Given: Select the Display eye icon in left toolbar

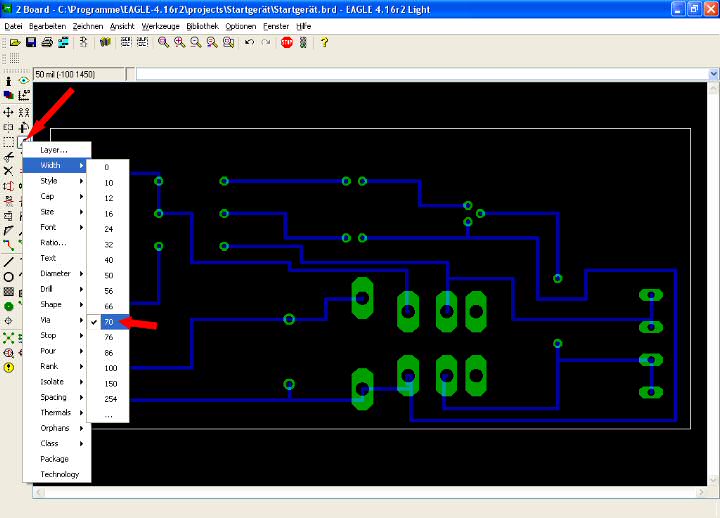Looking at the screenshot, I should (x=23, y=81).
